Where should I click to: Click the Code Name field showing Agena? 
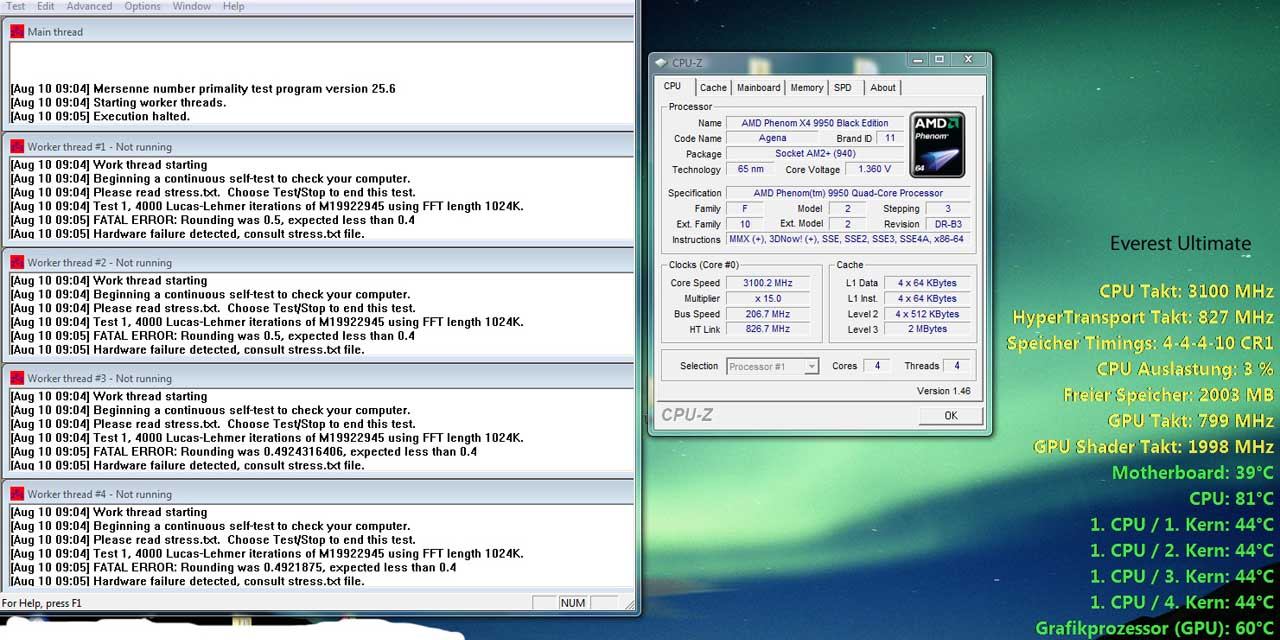(x=772, y=139)
